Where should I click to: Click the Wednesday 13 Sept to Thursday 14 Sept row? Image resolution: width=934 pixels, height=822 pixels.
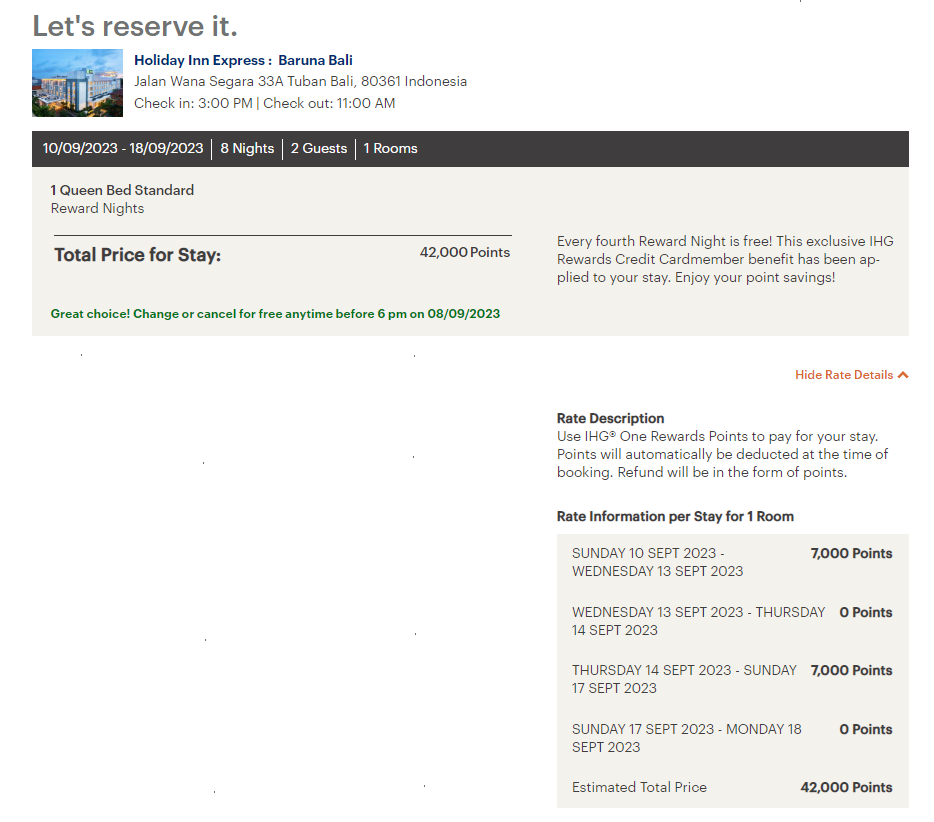733,621
